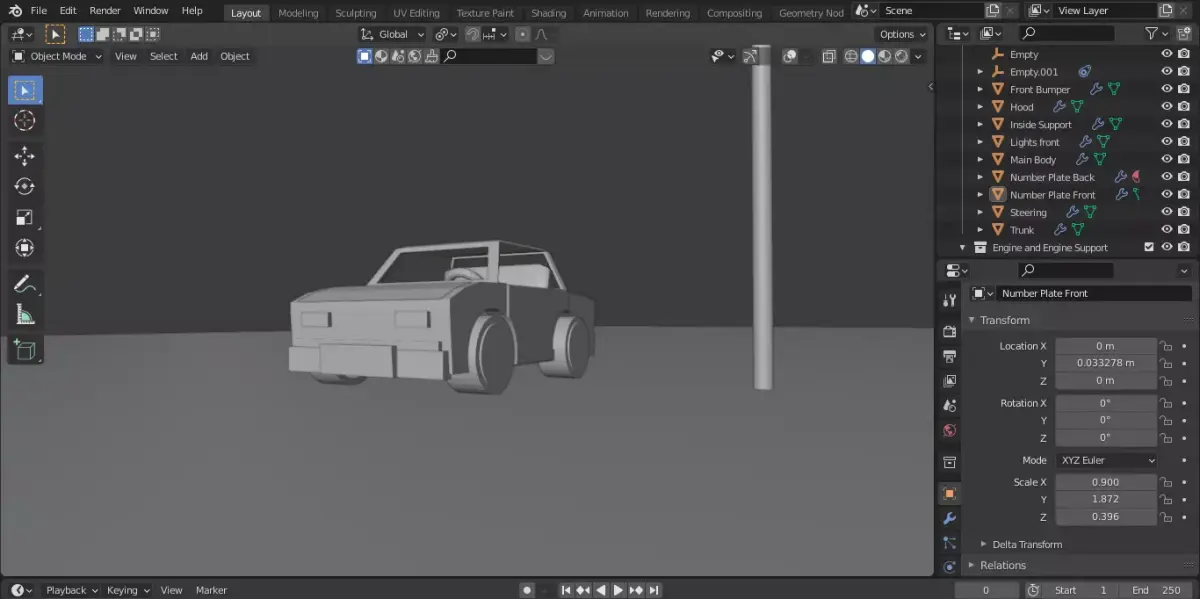The width and height of the screenshot is (1200, 599).
Task: Uncheck Engine and Engine Support collection
Action: [1149, 247]
